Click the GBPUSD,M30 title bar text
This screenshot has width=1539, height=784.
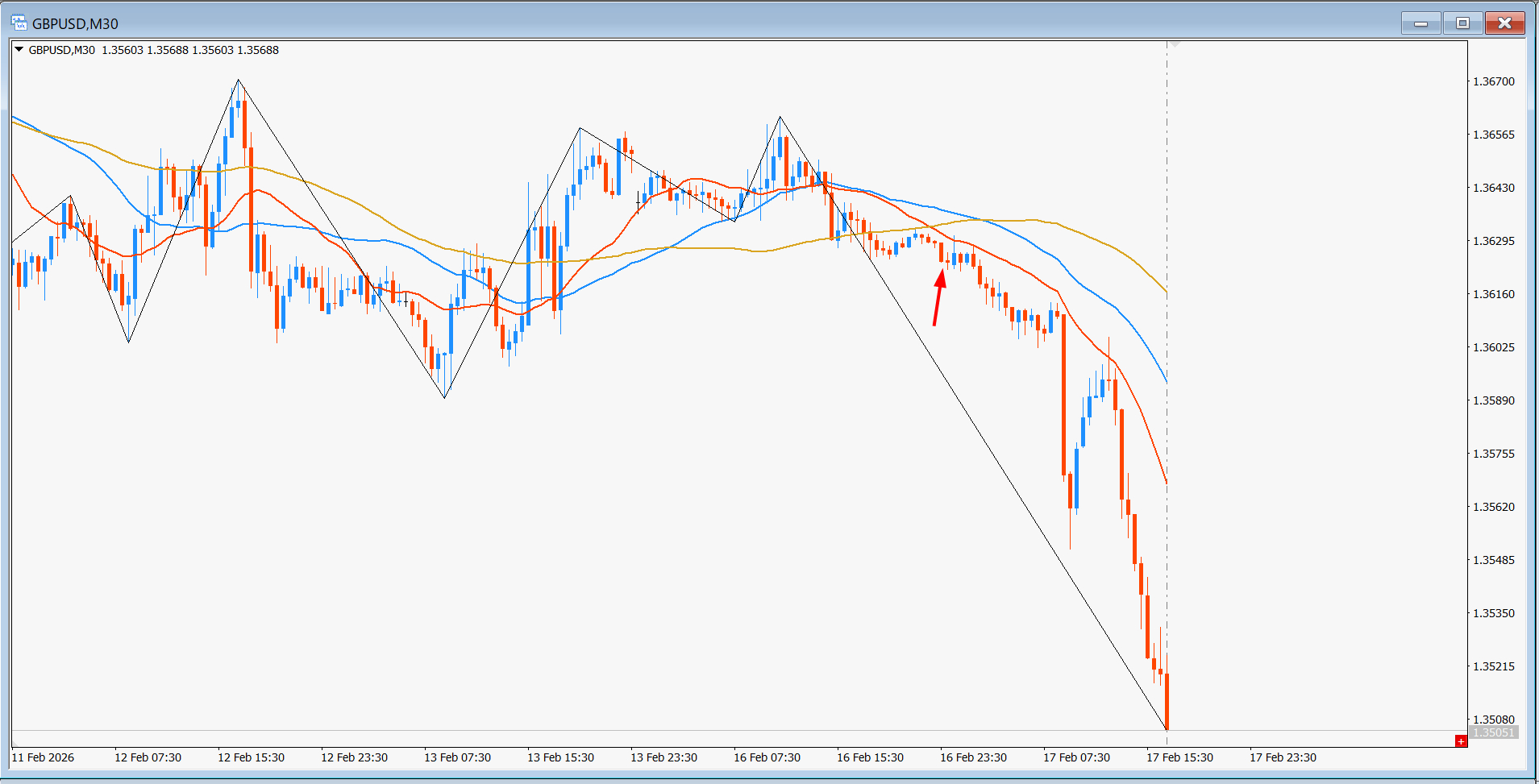pyautogui.click(x=75, y=23)
